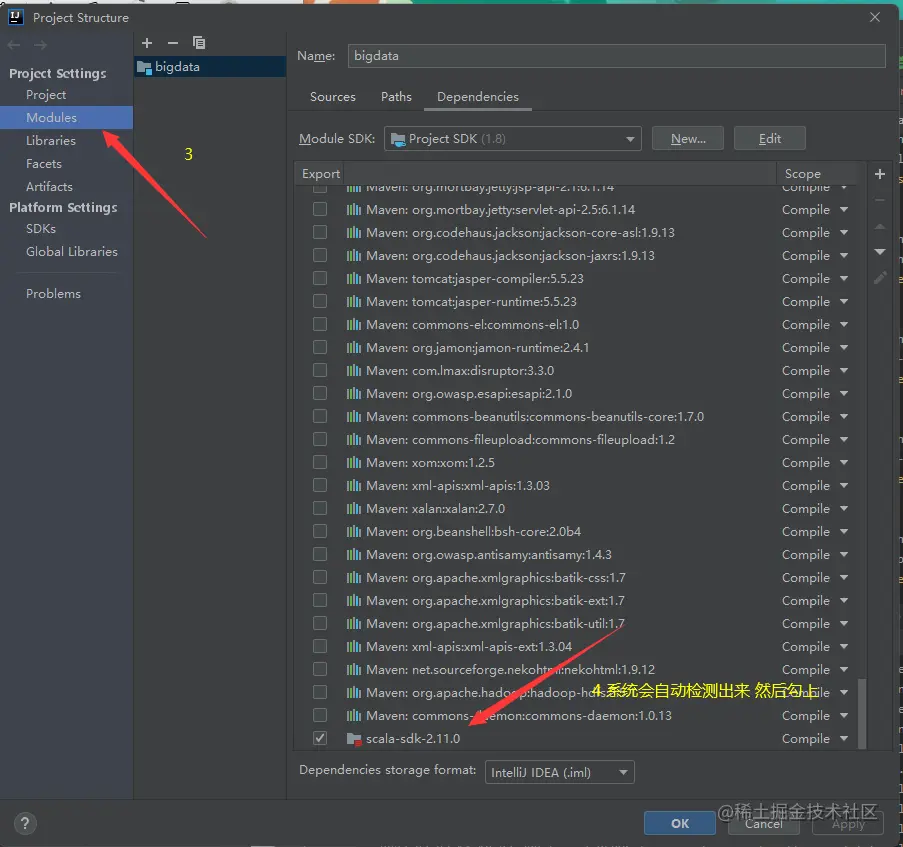Click the back navigation arrow

point(14,45)
